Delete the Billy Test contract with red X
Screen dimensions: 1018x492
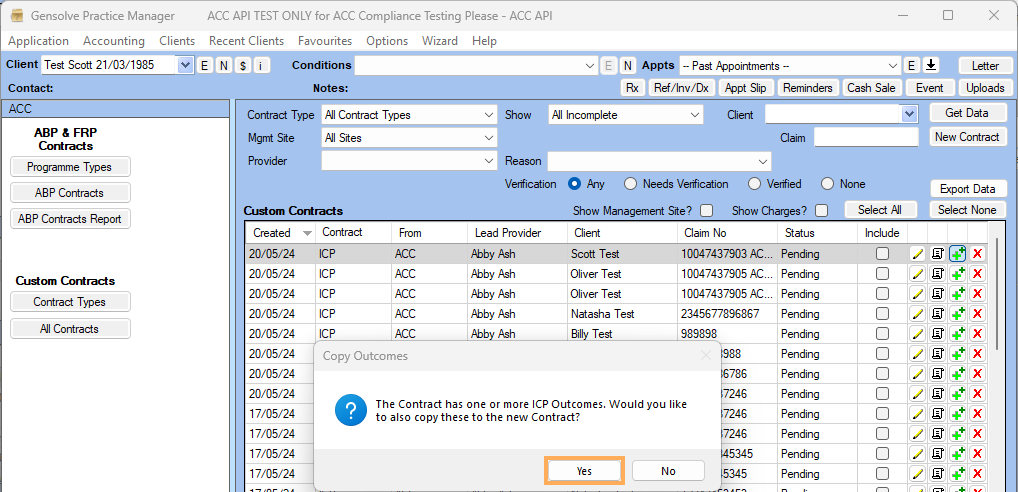click(977, 334)
